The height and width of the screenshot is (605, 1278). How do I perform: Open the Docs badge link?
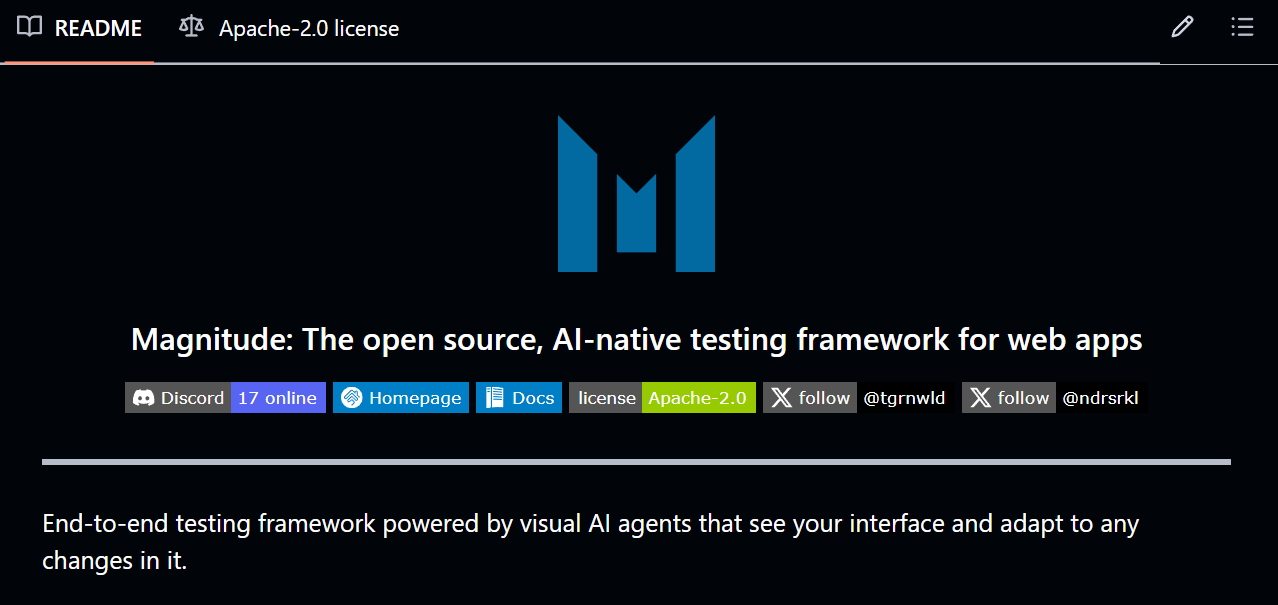[519, 398]
